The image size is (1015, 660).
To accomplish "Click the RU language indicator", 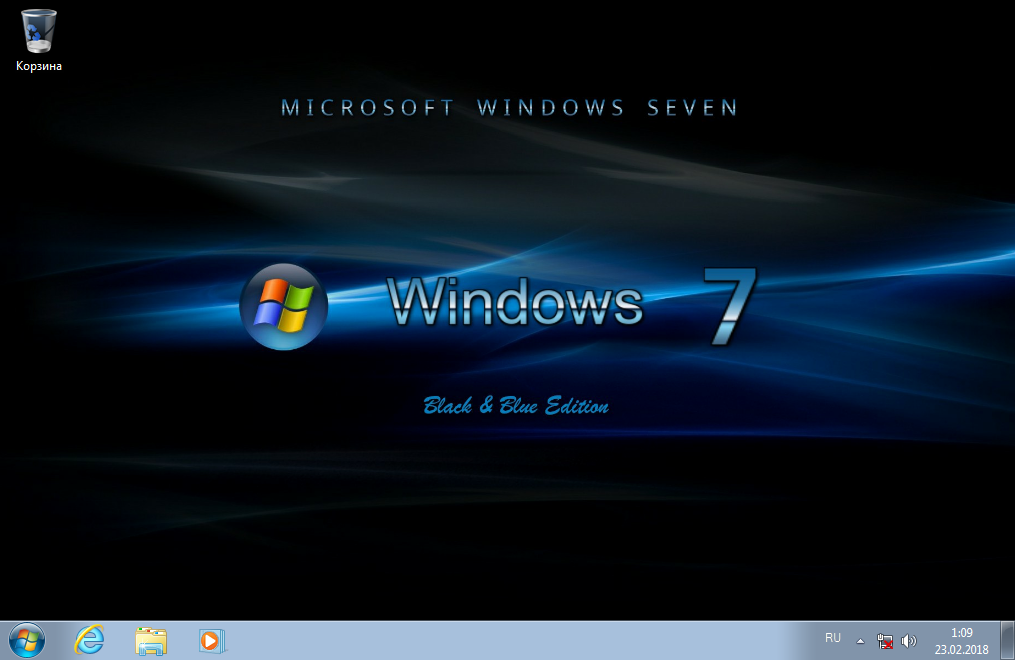I will (x=832, y=638).
